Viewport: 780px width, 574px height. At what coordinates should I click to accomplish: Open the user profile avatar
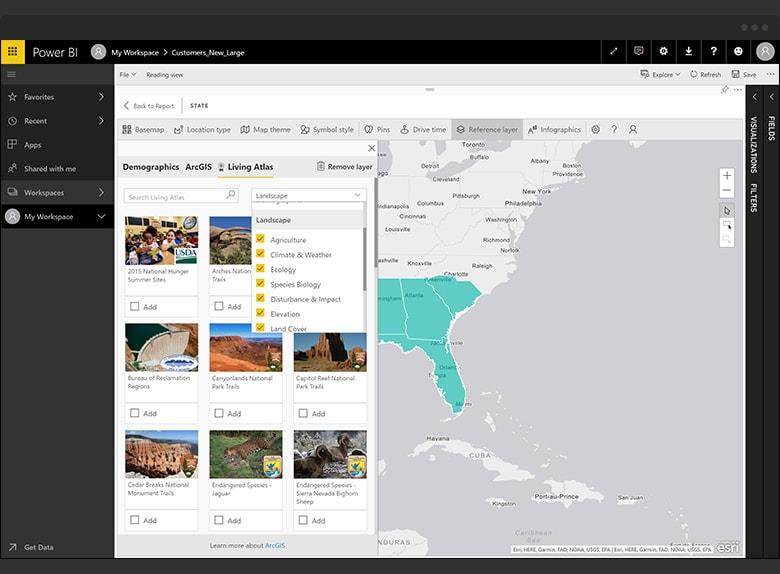765,51
